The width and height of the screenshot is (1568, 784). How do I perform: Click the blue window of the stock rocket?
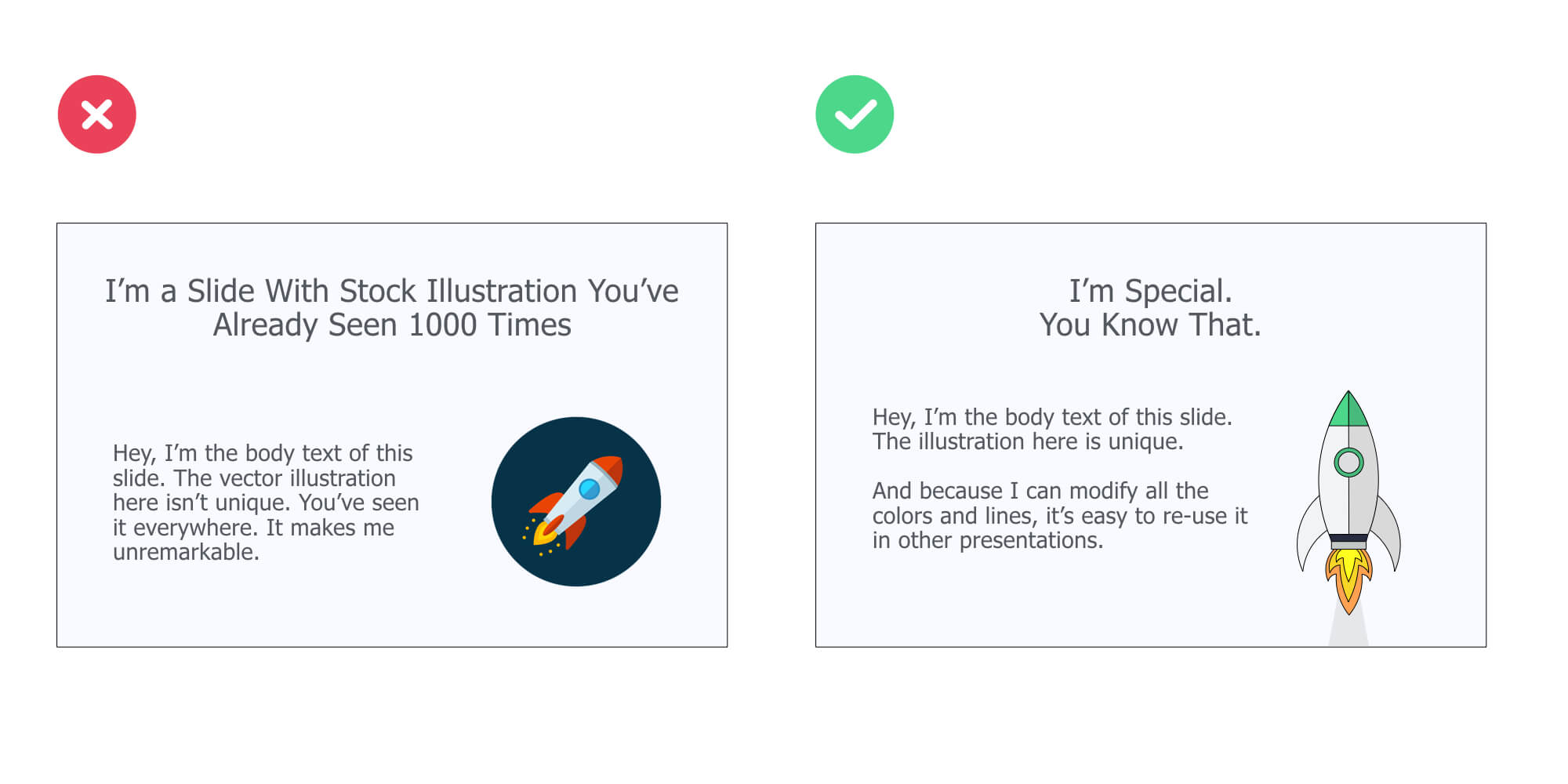tap(589, 489)
